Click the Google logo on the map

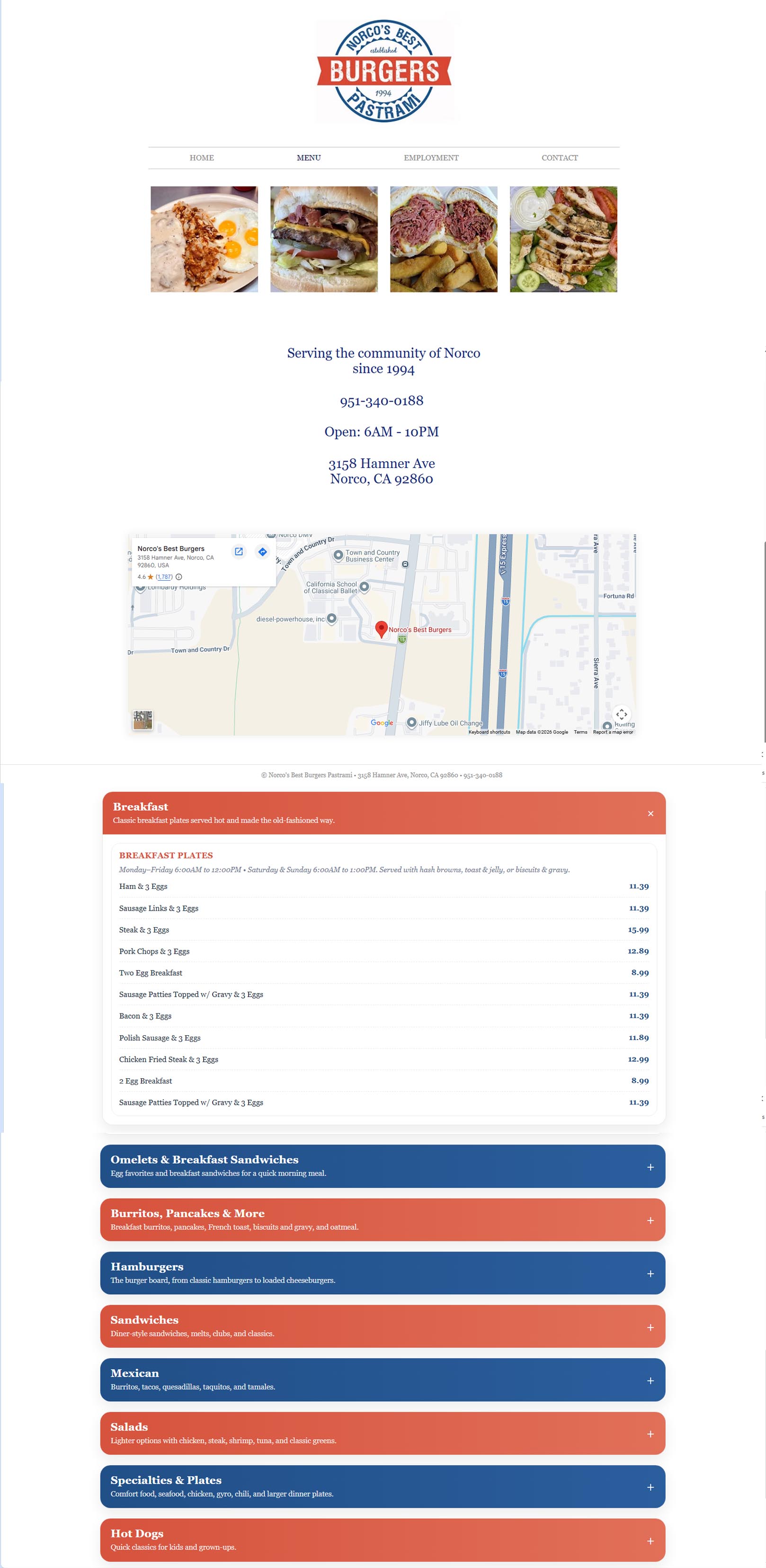coord(382,723)
